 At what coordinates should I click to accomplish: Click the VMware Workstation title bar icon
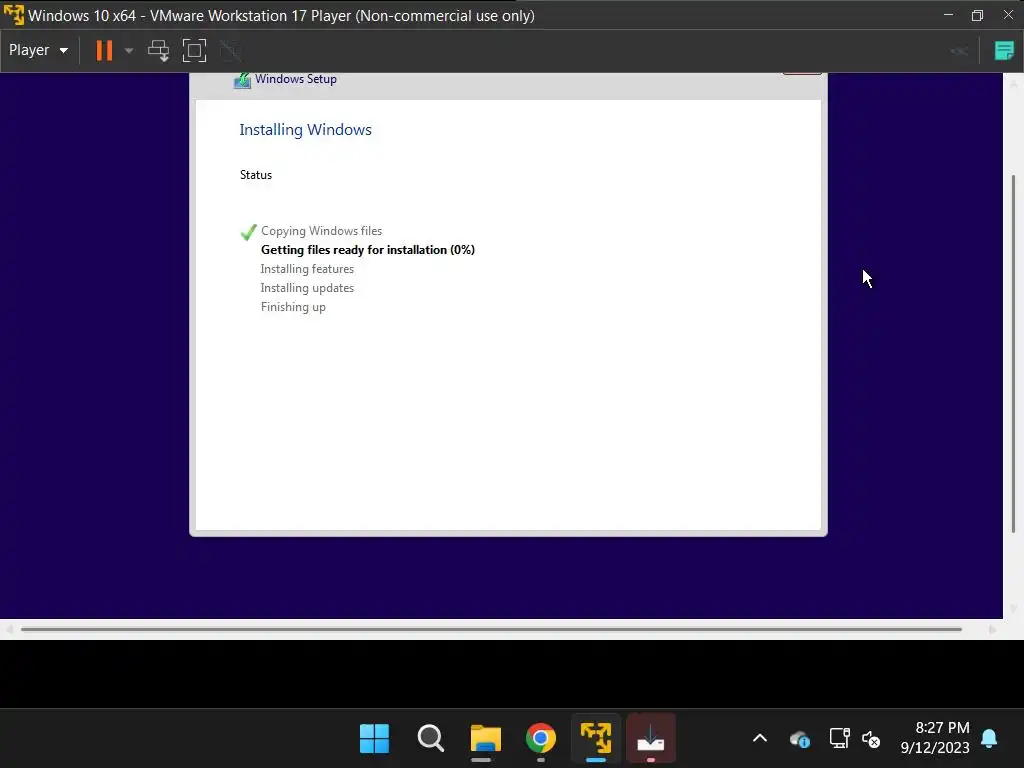pos(14,15)
